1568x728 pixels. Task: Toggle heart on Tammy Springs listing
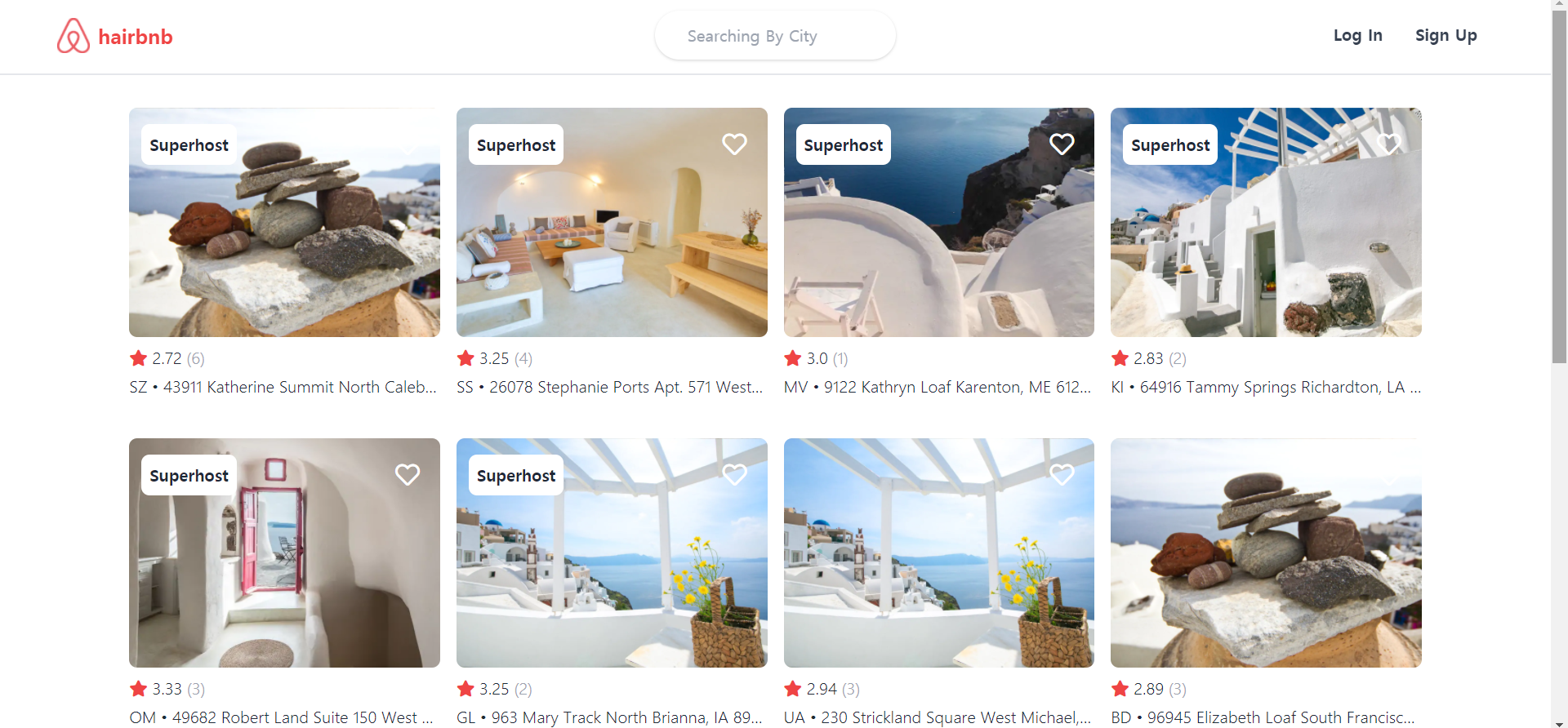1388,144
